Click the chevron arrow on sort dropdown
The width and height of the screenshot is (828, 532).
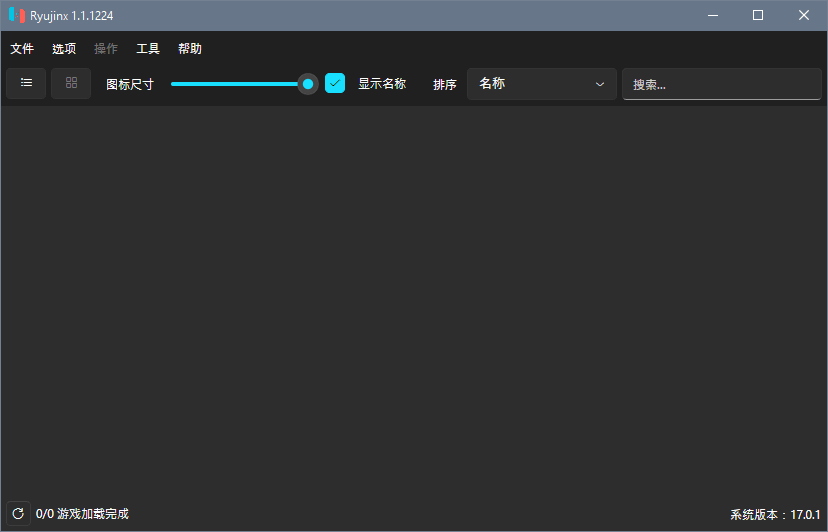pos(600,85)
